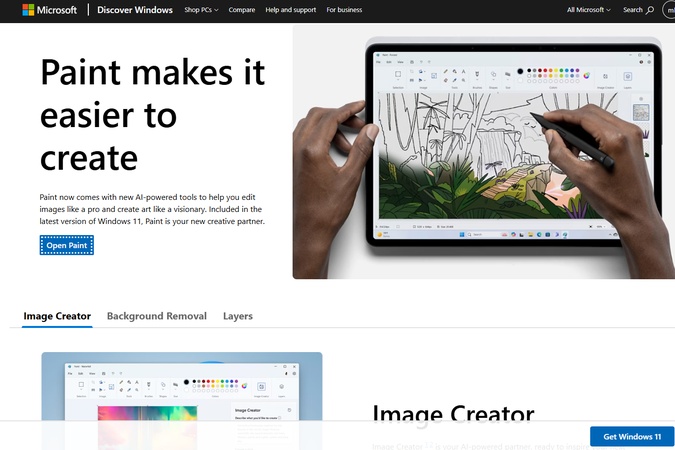Open the Discover Windows home link

pyautogui.click(x=135, y=9)
